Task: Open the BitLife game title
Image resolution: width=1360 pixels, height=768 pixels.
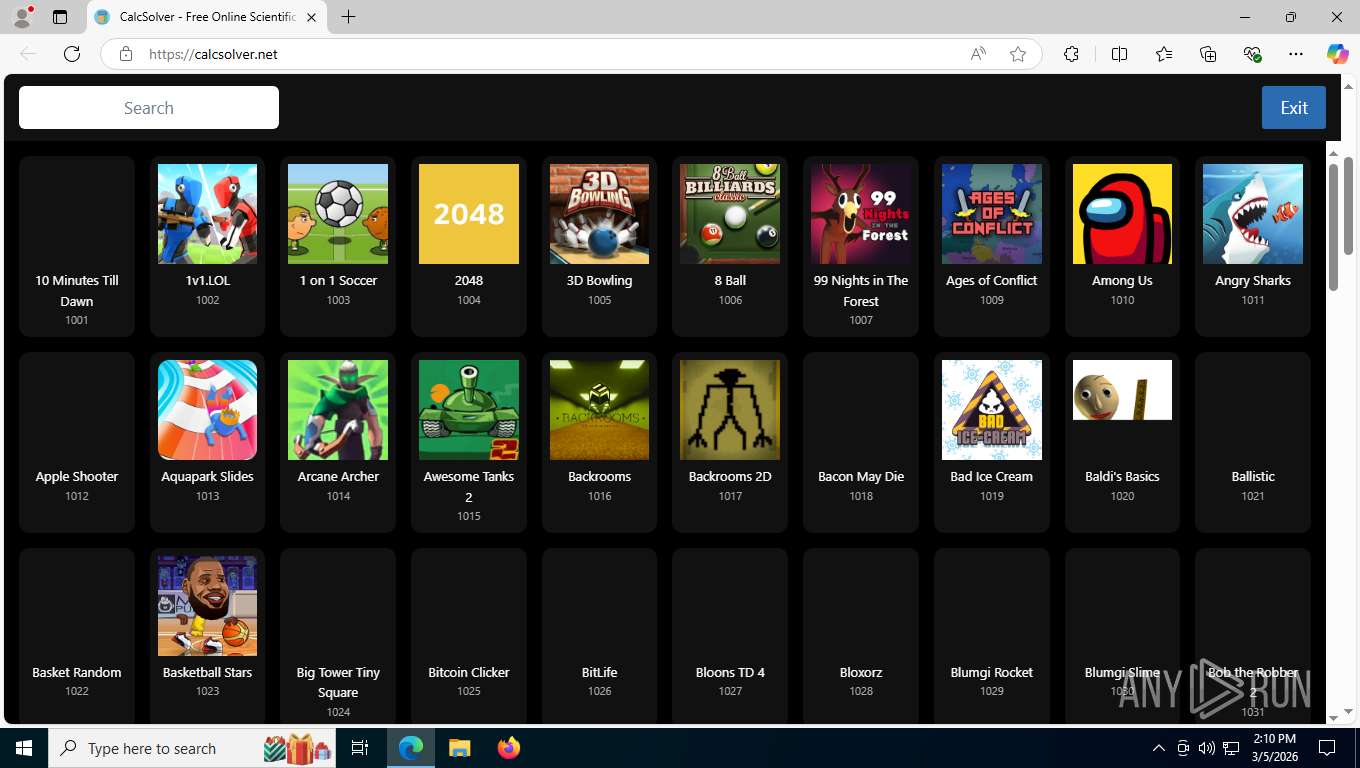Action: click(x=599, y=673)
